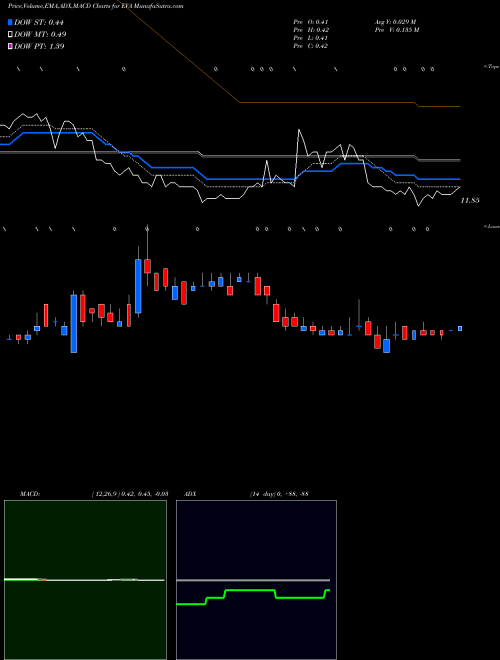Click the blue DOW ST legend swatch
The height and width of the screenshot is (660, 500).
point(10,22)
